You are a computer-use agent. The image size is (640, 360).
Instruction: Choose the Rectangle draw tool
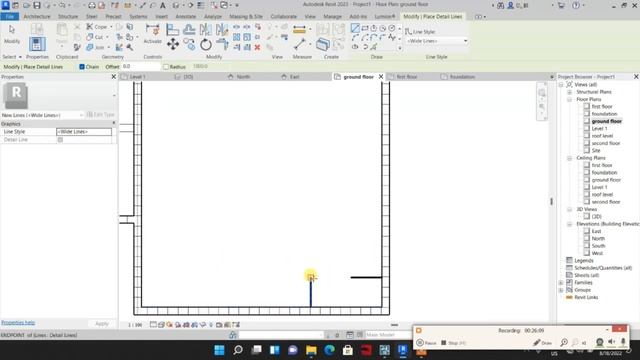[364, 28]
